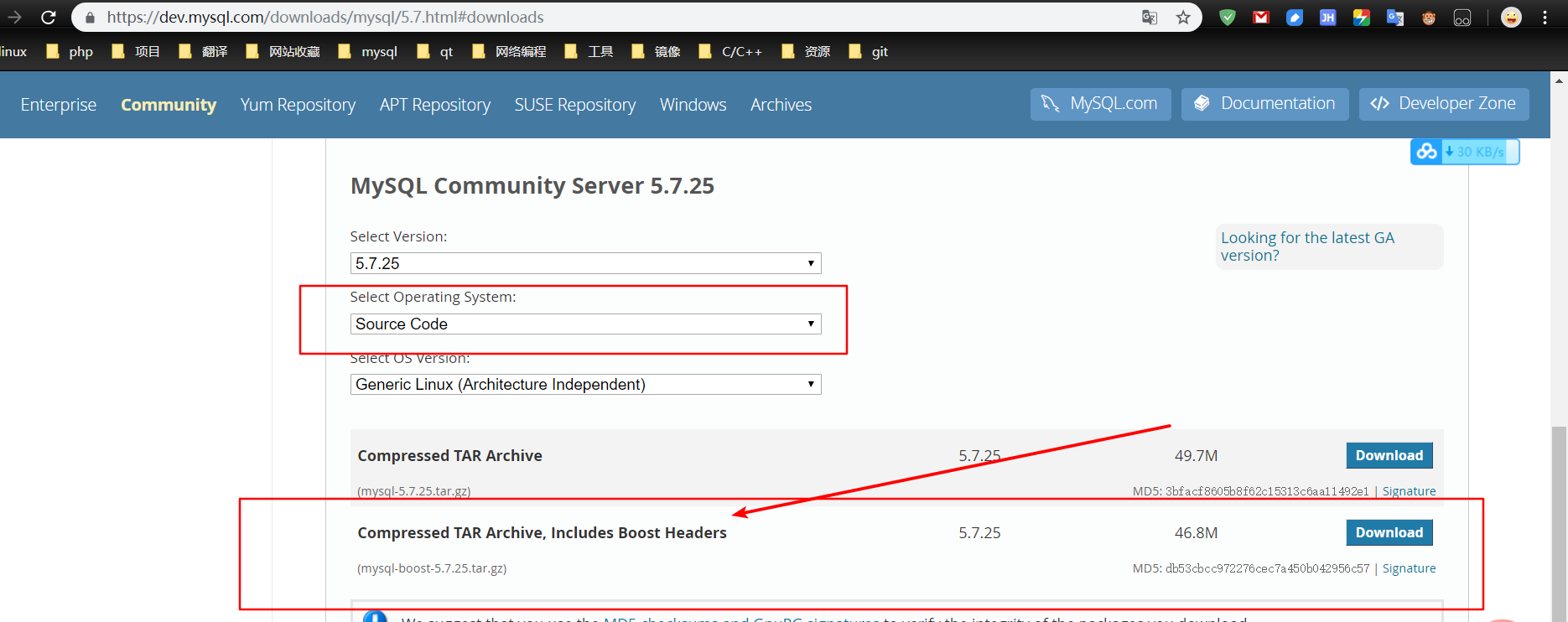Open the Operating System dropdown showing Source Code
Image resolution: width=1568 pixels, height=622 pixels.
[585, 324]
